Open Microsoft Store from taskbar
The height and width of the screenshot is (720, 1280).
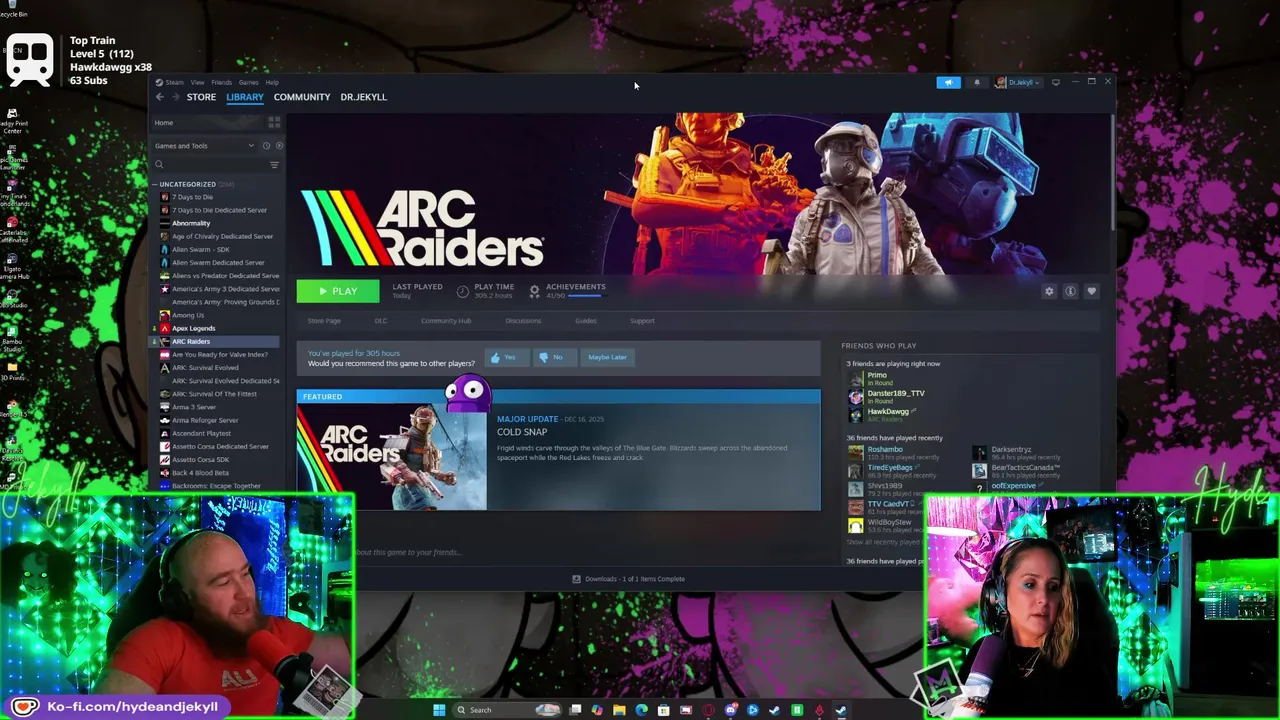pyautogui.click(x=663, y=710)
